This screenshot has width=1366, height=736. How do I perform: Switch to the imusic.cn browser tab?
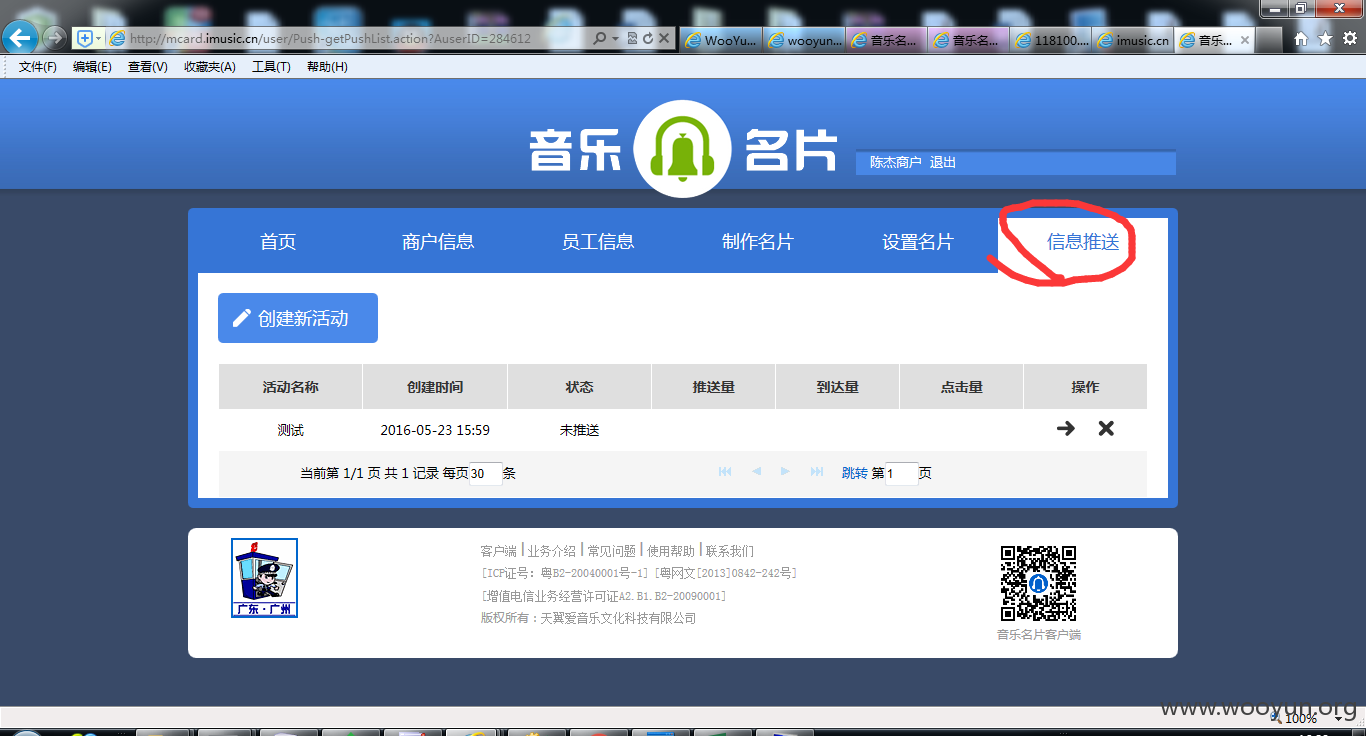pyautogui.click(x=1133, y=41)
